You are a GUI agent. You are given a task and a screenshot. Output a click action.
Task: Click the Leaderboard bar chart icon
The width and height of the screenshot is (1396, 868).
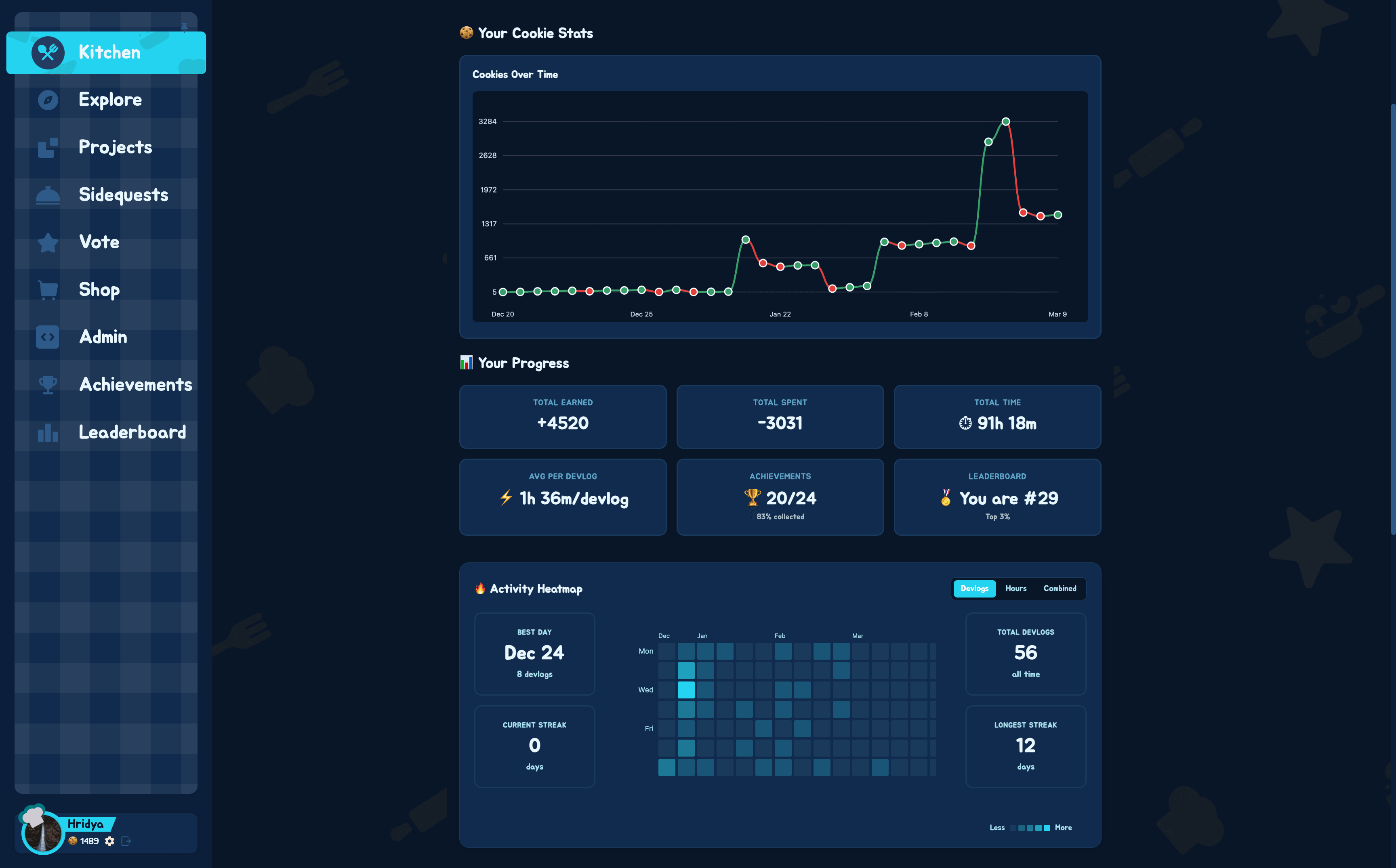point(48,432)
